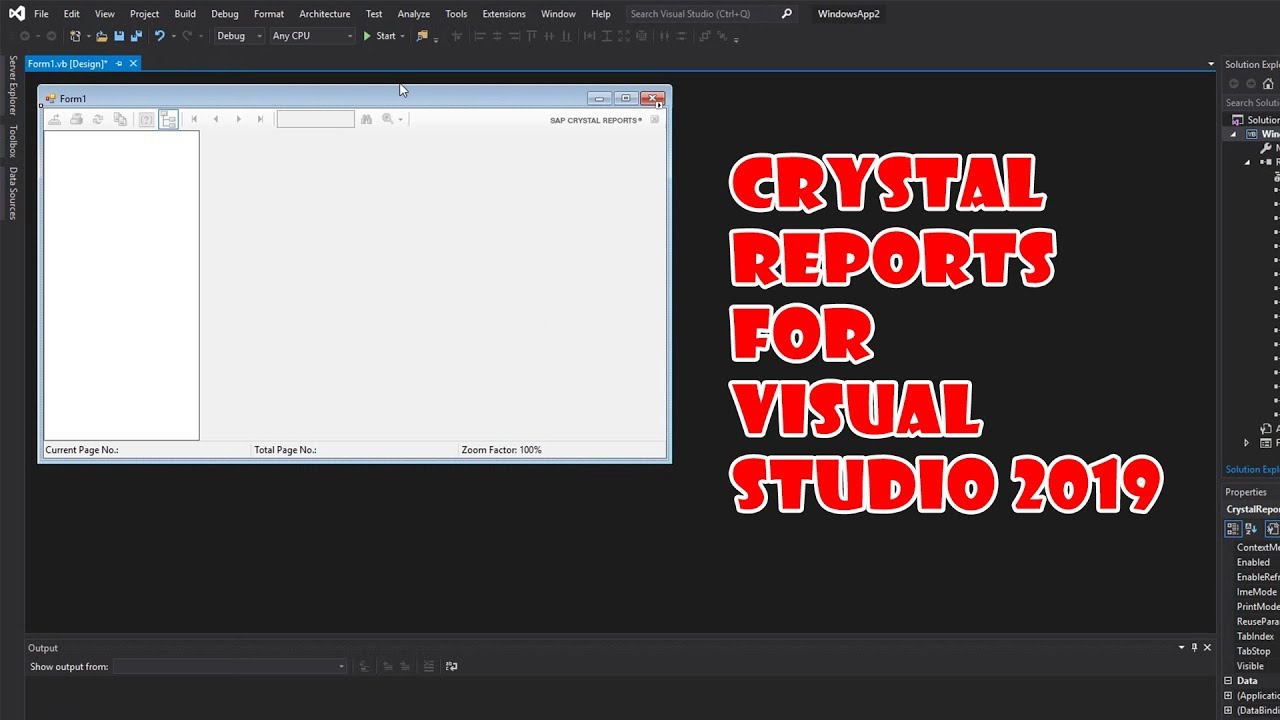
Task: Open the Help menu
Action: [601, 14]
